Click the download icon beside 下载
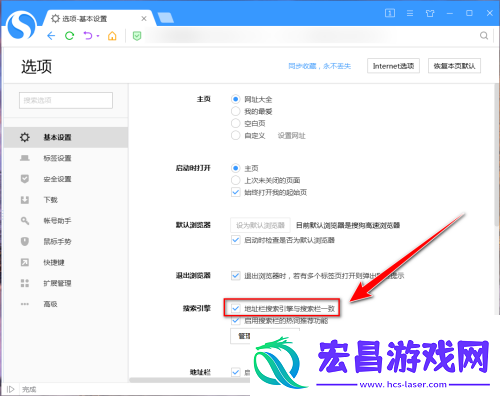 point(25,200)
